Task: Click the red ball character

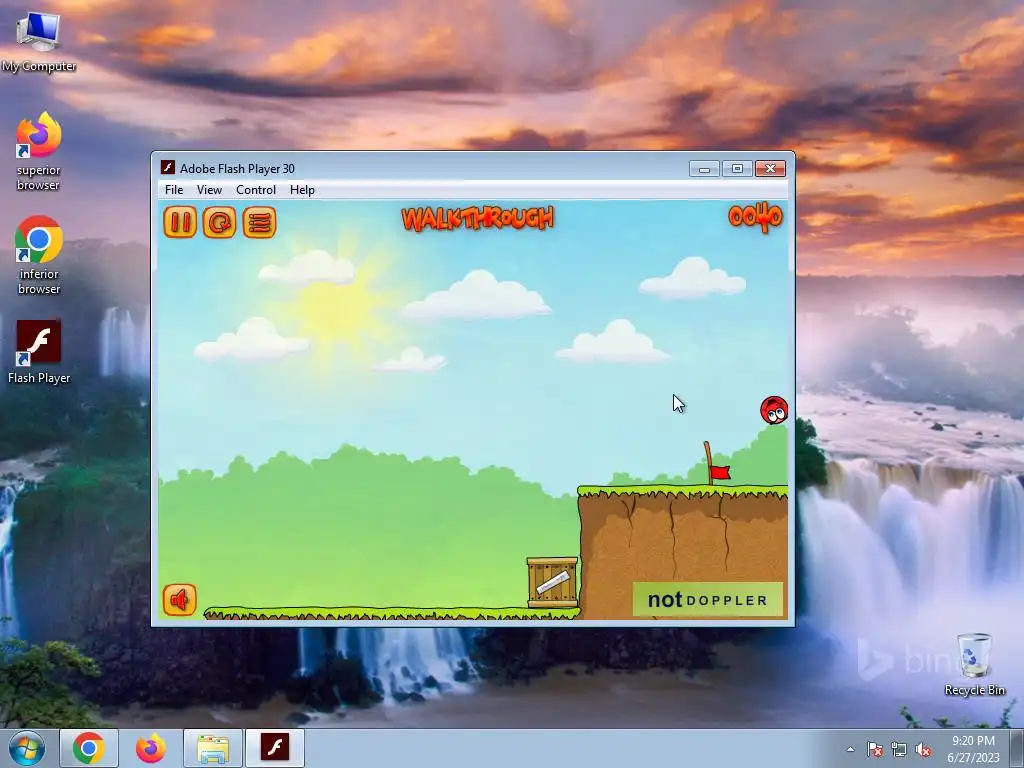Action: tap(774, 410)
